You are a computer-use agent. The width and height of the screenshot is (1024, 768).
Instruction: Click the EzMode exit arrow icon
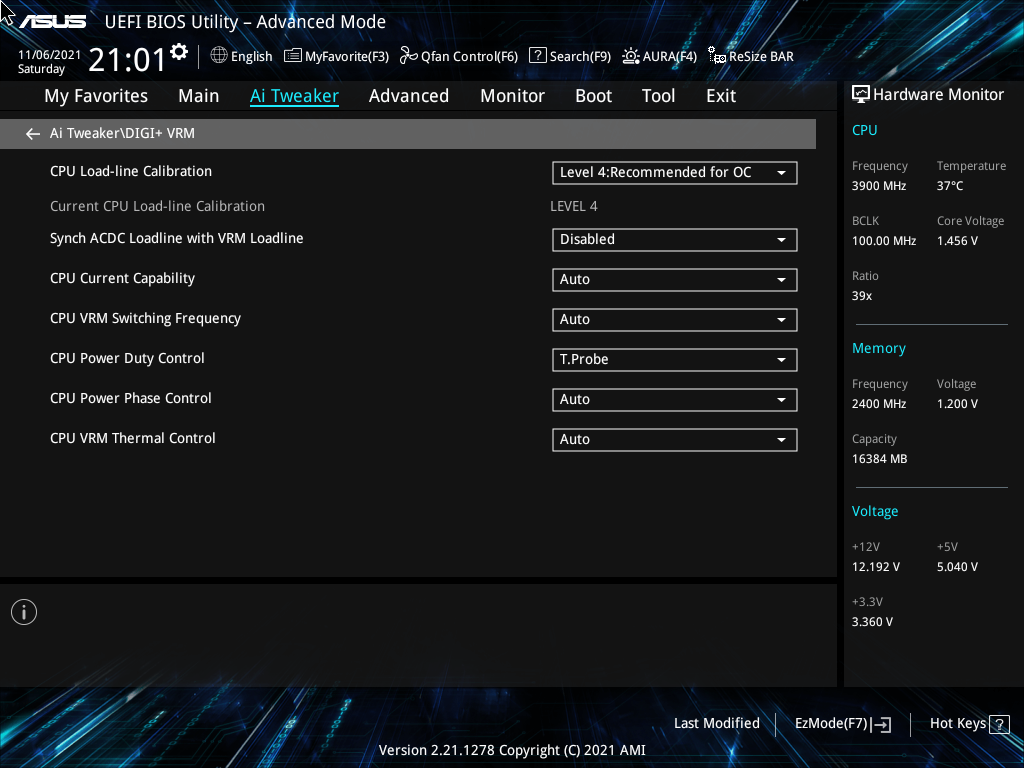tap(881, 724)
